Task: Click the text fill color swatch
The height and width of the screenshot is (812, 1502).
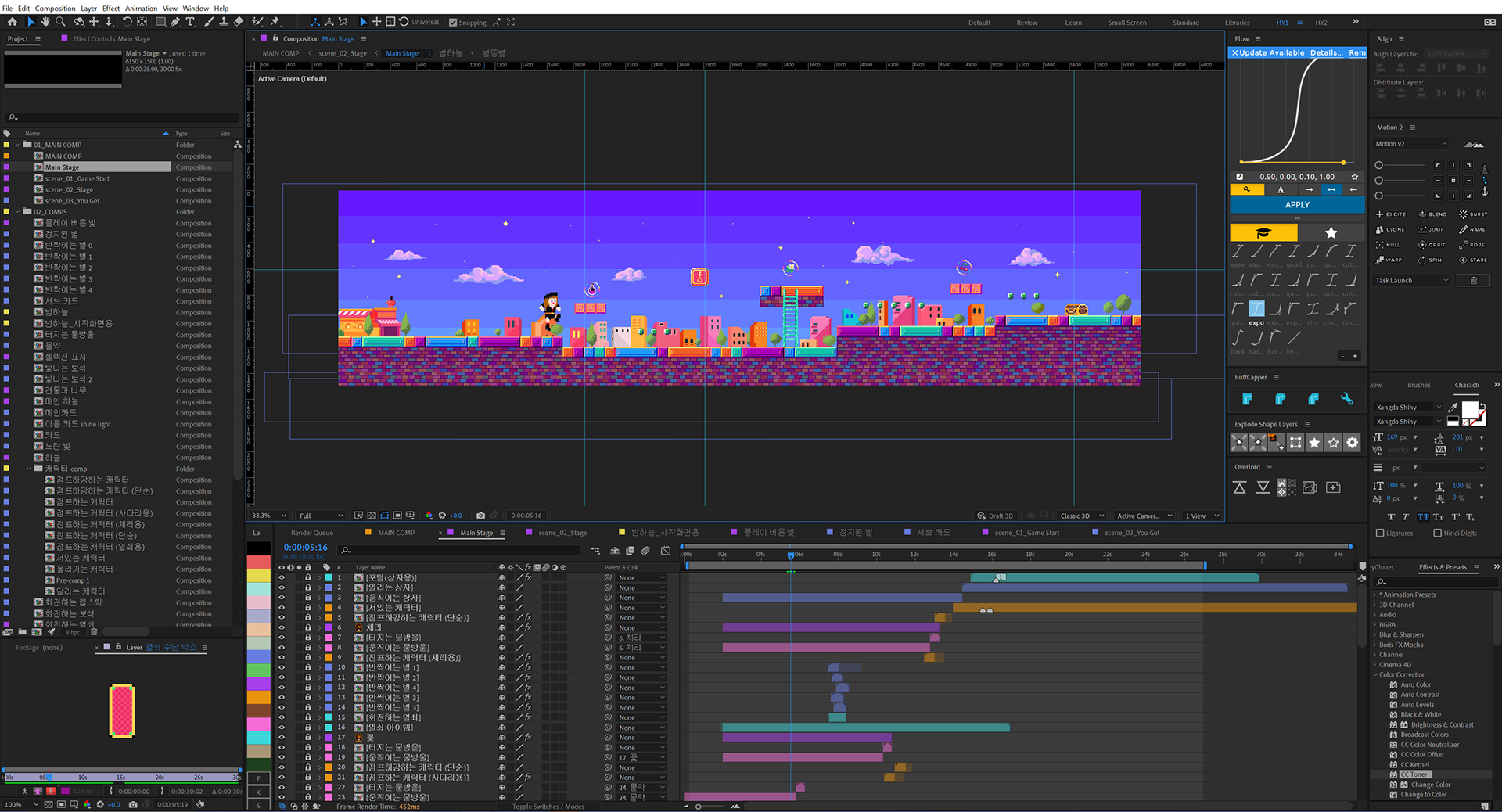Action: coord(1470,409)
